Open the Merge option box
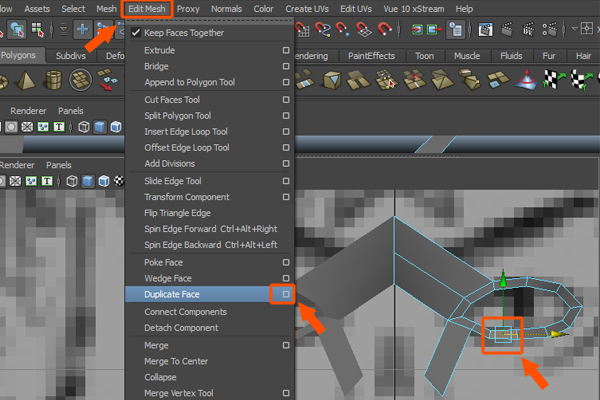This screenshot has height=400, width=600. (286, 344)
